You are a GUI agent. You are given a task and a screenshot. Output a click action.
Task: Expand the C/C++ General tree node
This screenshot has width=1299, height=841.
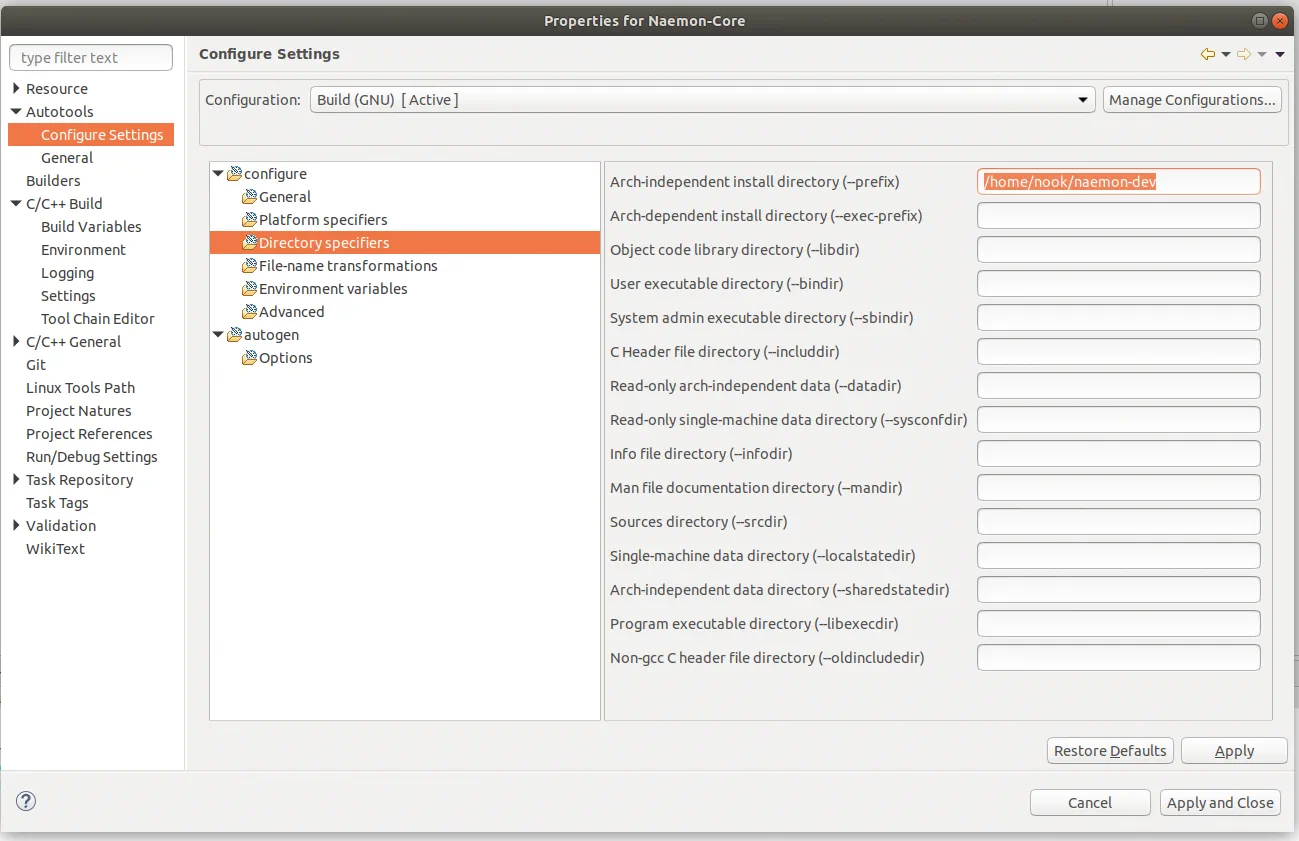(16, 342)
